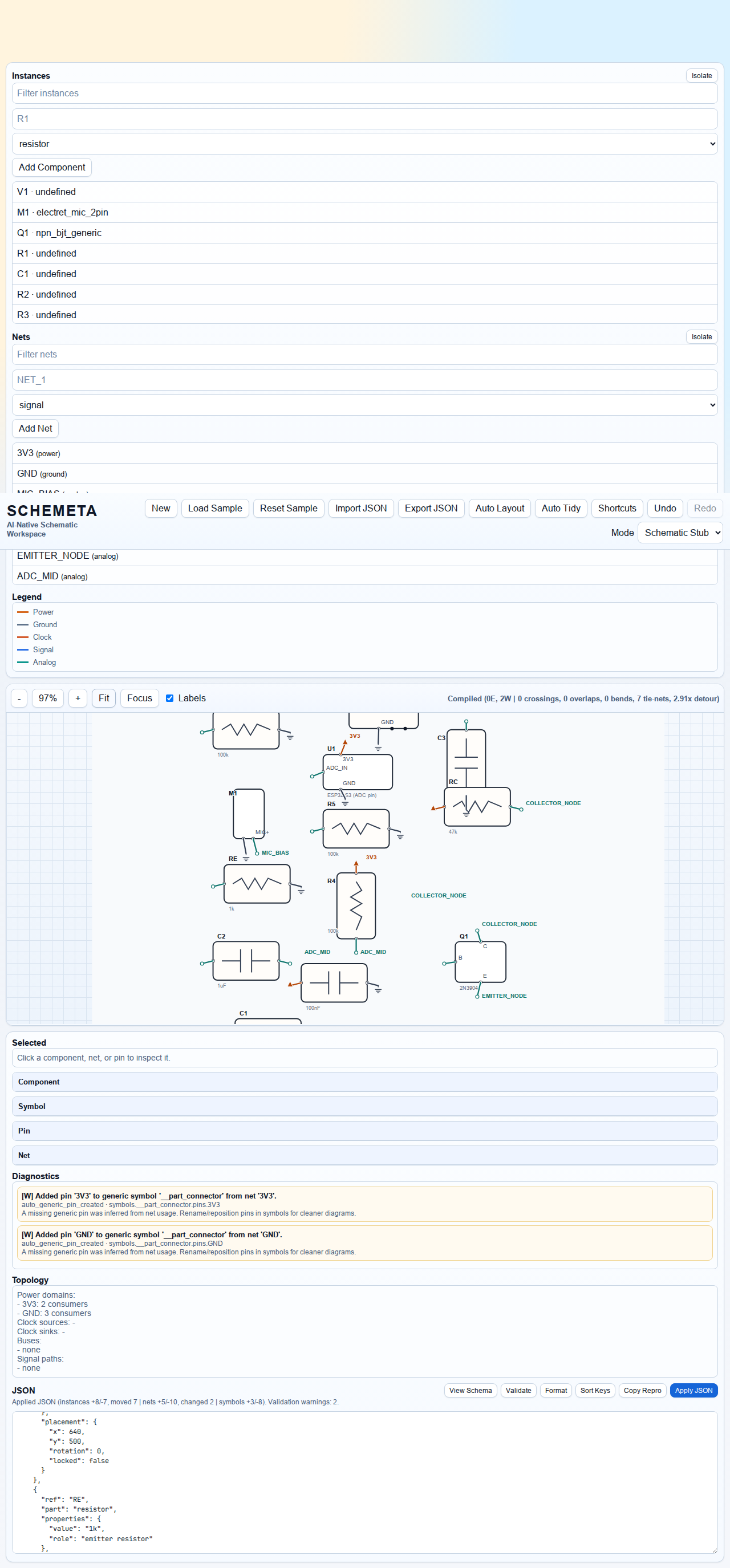This screenshot has height=1568, width=730.
Task: Click the Add Component button
Action: tap(52, 168)
